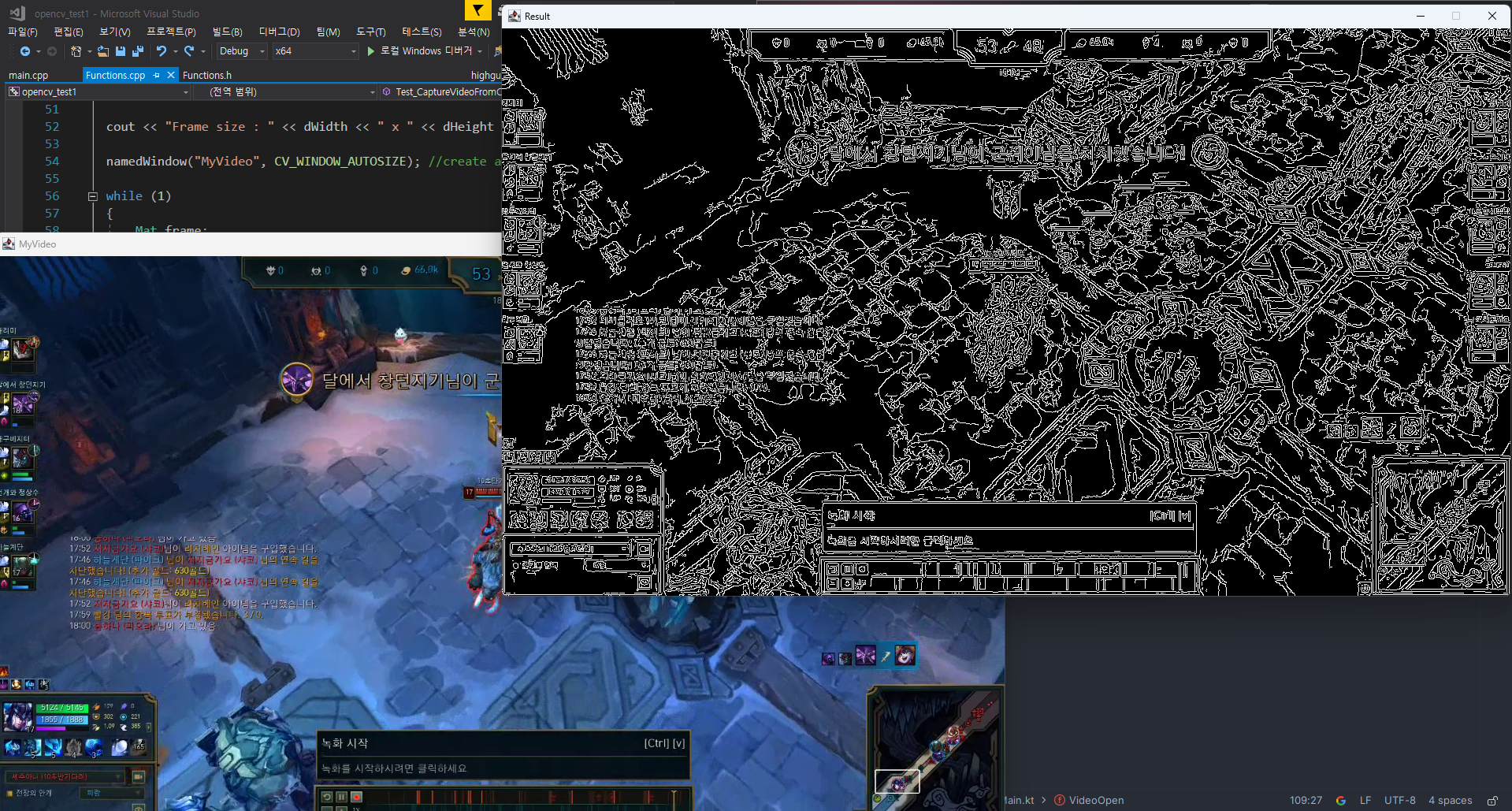Viewport: 1512px width, 811px height.
Task: Click the first ability icon in HUD
Action: (x=13, y=746)
